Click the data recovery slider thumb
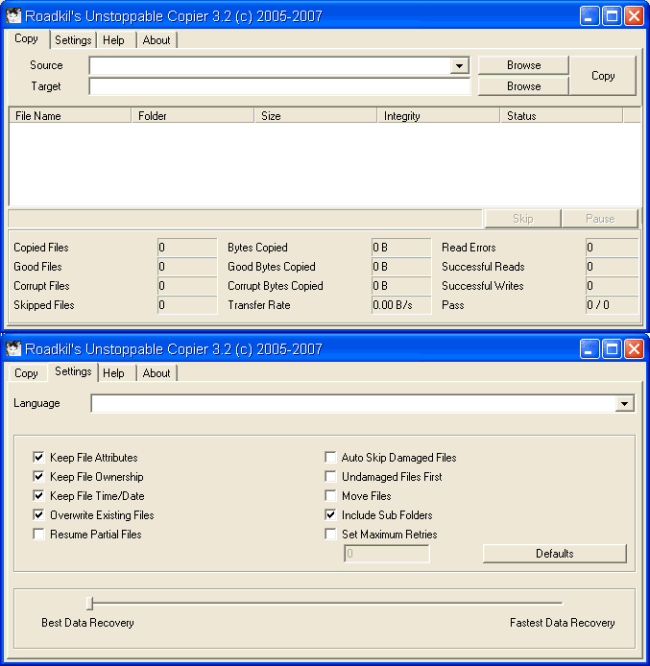Image resolution: width=650 pixels, height=666 pixels. [90, 603]
